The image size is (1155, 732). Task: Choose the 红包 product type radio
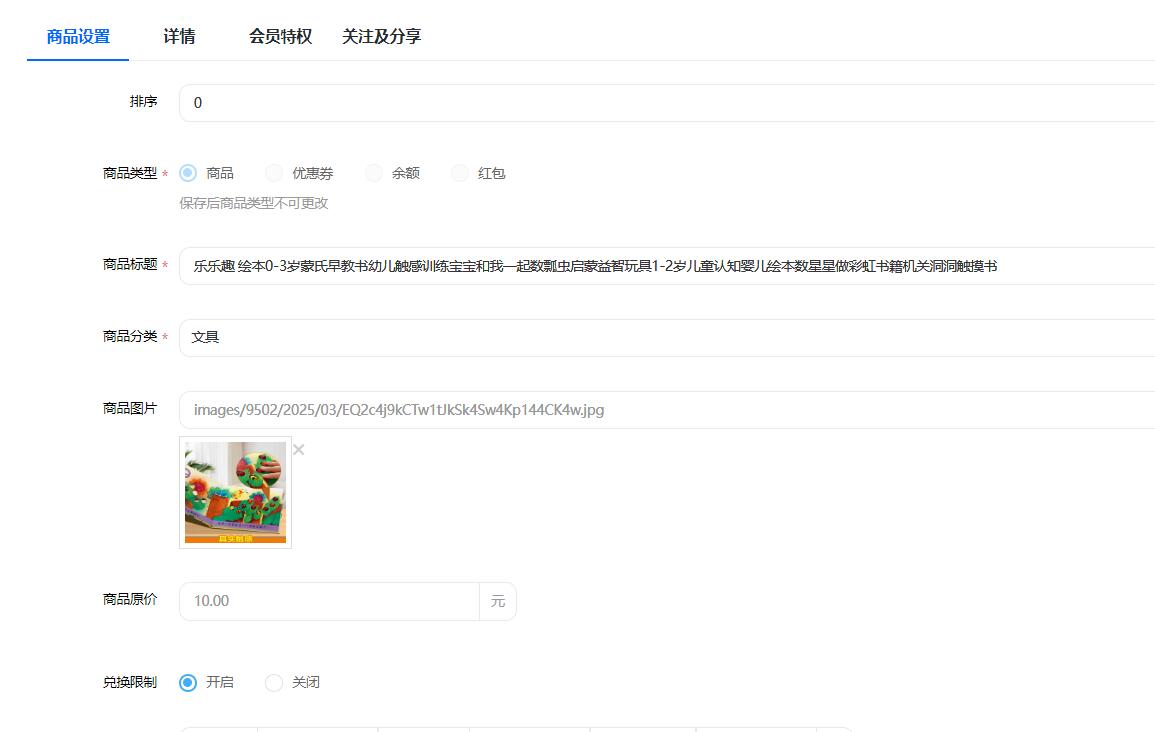(x=460, y=173)
